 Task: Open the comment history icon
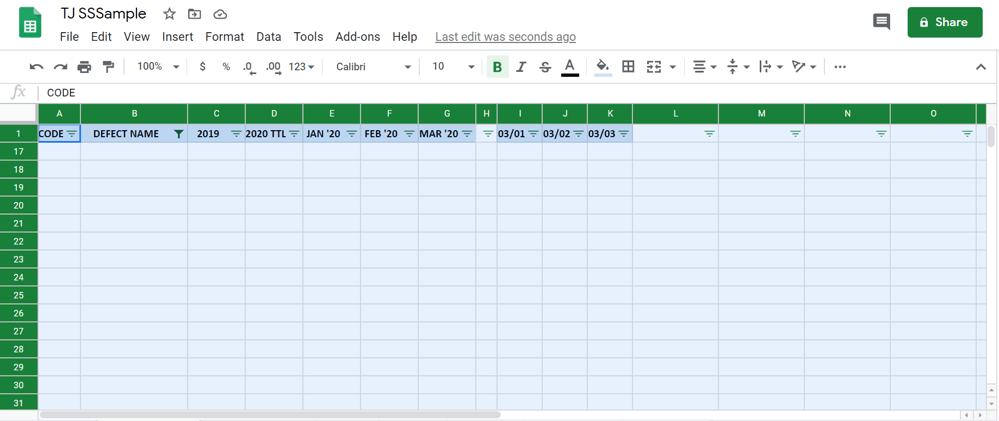pos(881,22)
